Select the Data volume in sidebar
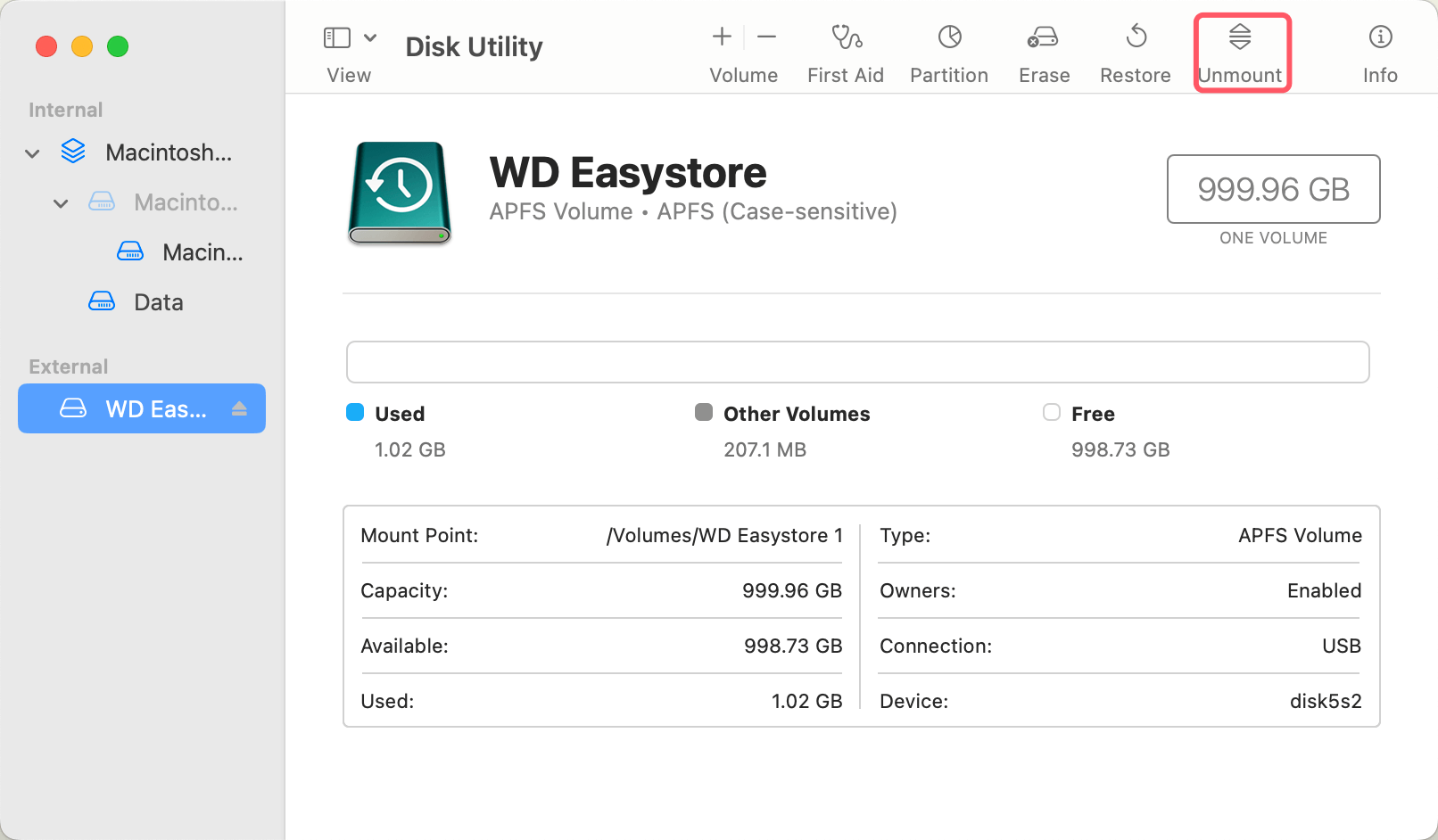This screenshot has width=1438, height=840. point(158,302)
